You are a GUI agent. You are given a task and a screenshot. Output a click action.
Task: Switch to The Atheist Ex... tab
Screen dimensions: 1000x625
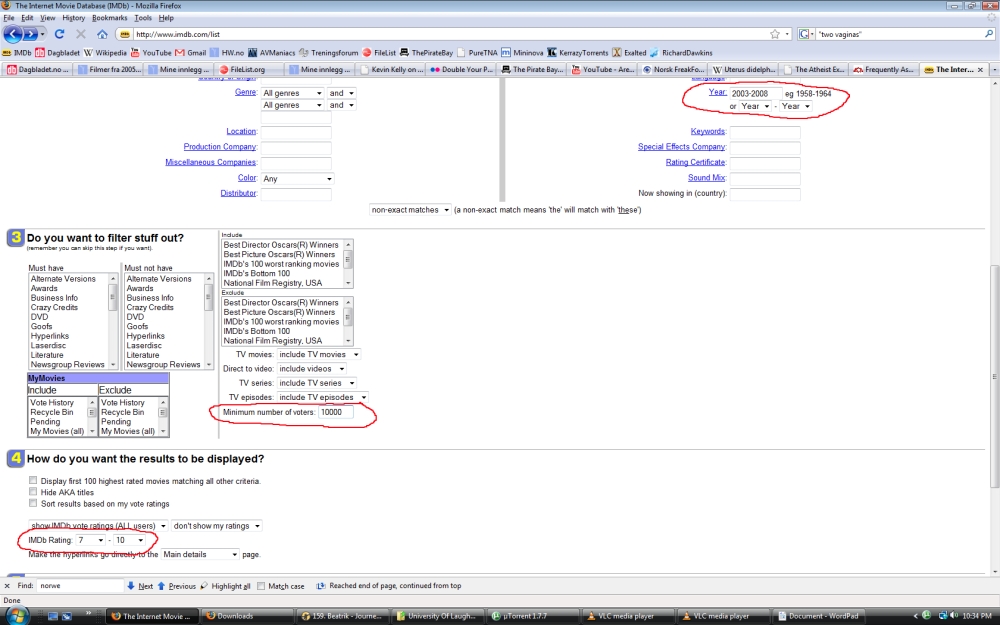coord(815,70)
